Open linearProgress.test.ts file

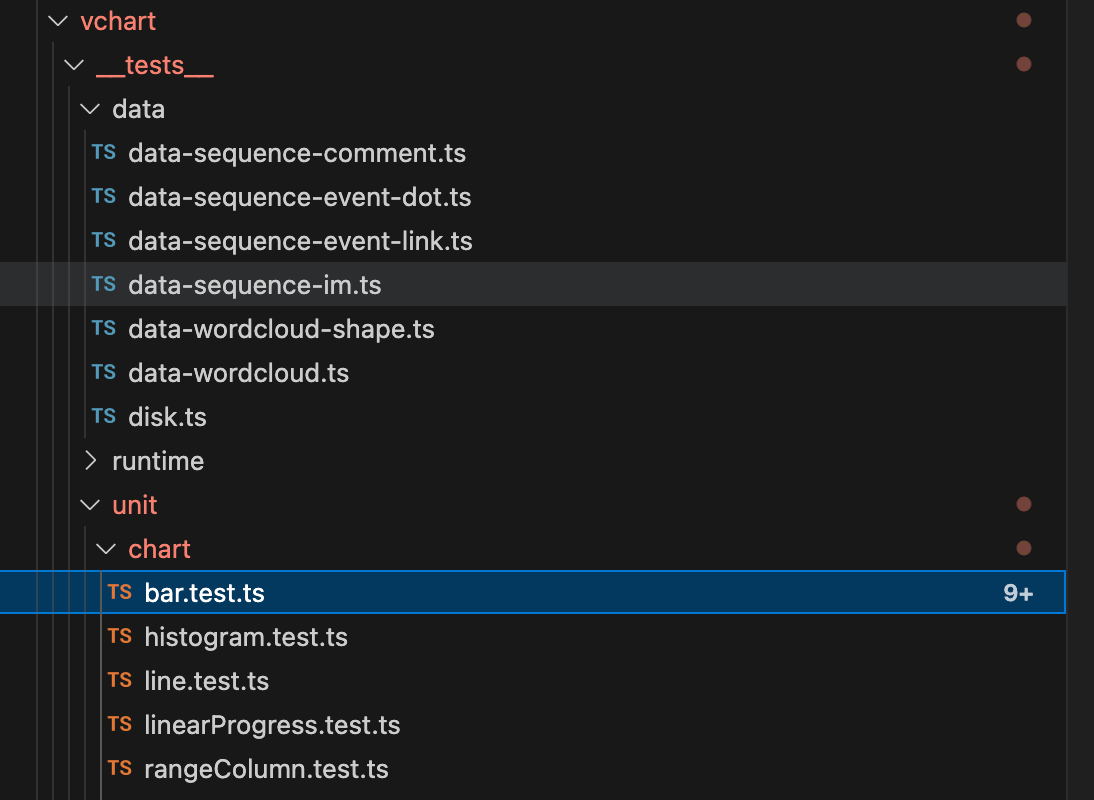[533, 725]
